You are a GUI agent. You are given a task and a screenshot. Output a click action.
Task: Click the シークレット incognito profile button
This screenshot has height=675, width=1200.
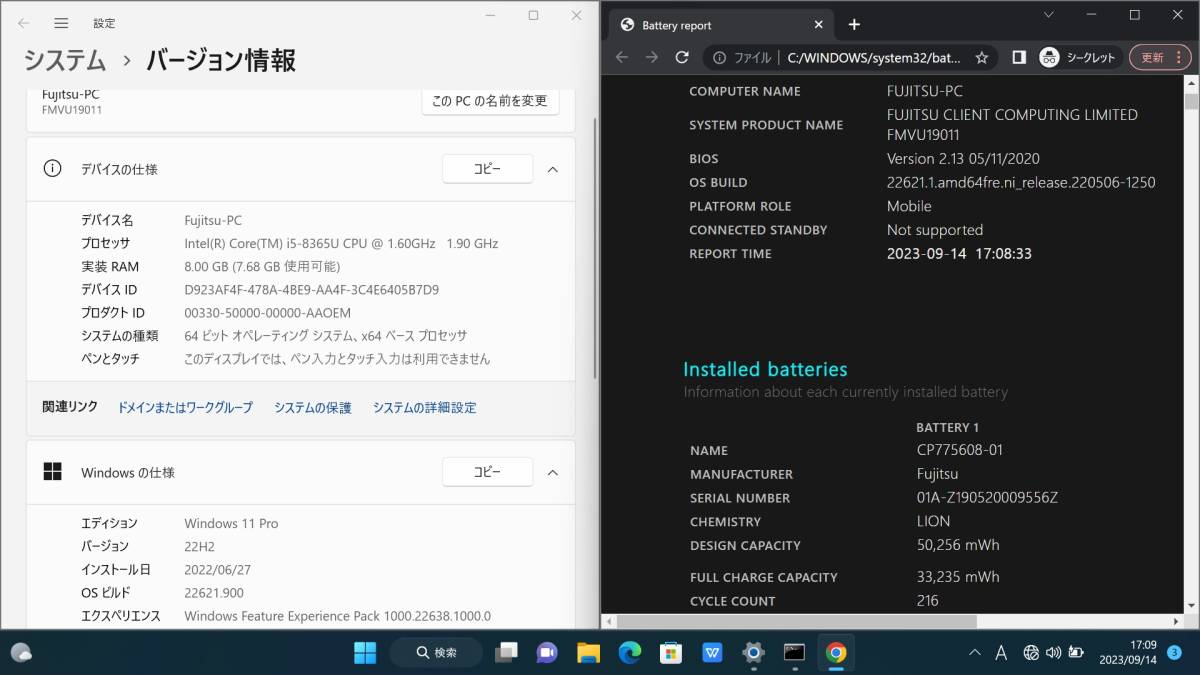point(1079,57)
